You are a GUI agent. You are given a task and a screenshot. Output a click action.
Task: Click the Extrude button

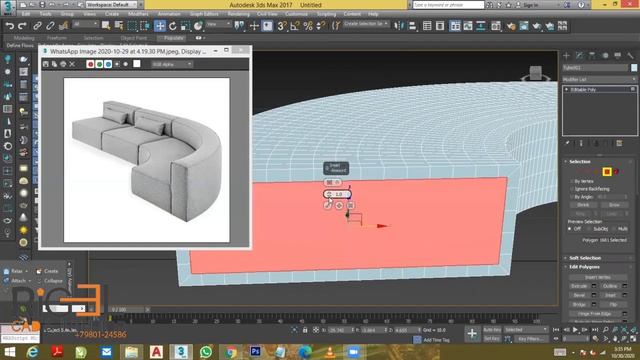point(579,286)
